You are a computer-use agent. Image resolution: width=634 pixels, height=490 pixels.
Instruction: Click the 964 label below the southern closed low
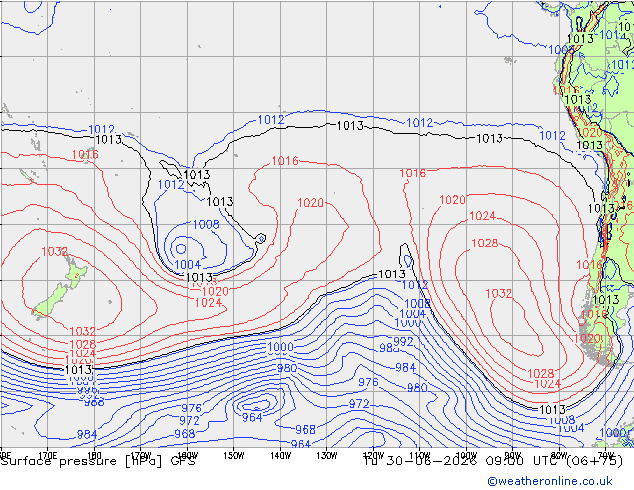(252, 417)
